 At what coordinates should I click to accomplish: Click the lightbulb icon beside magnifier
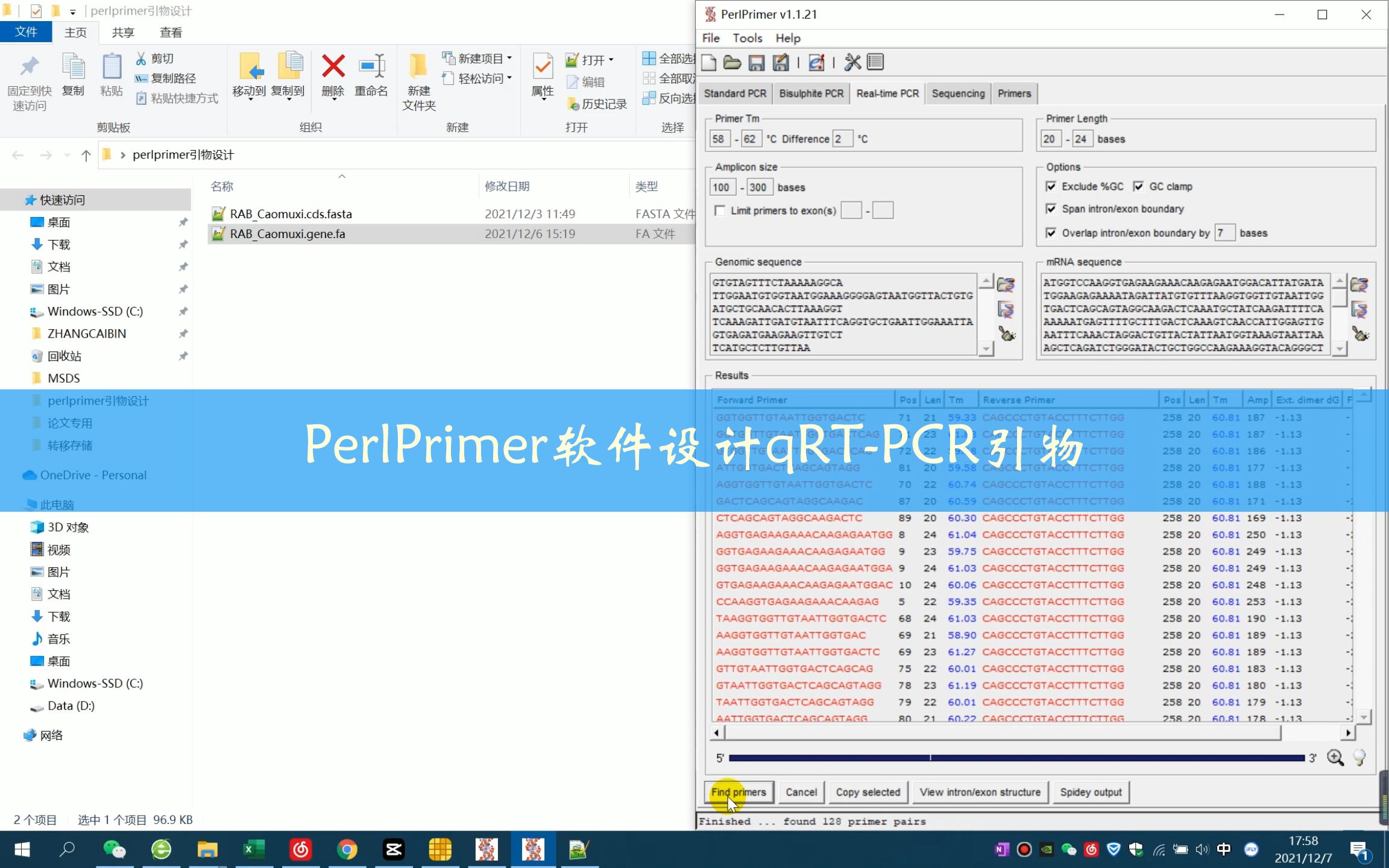1359,758
